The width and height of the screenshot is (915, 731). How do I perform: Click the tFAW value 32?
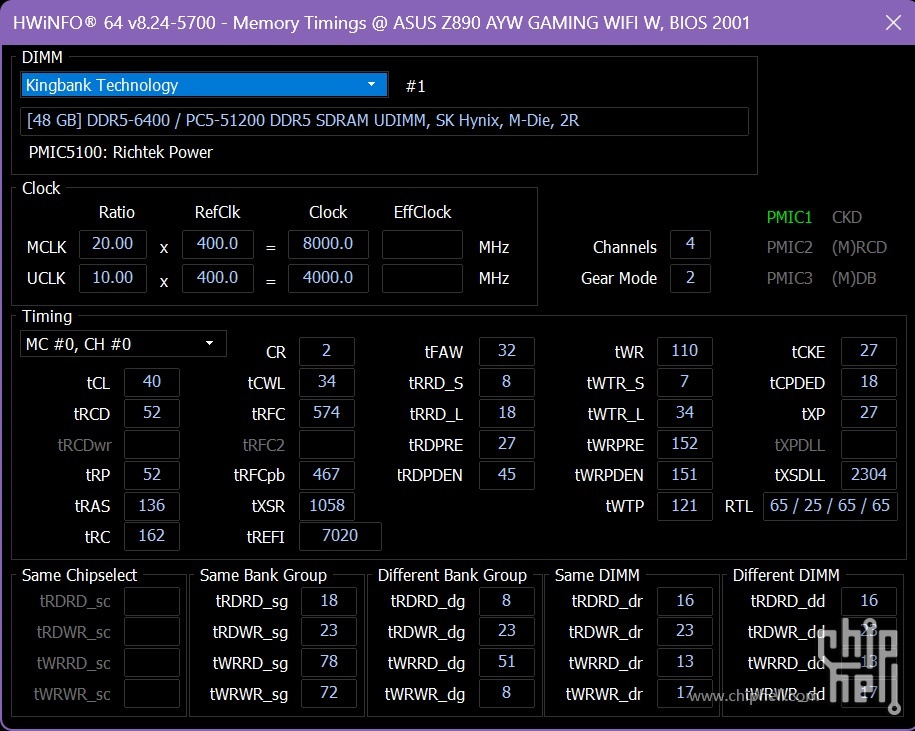coord(507,351)
